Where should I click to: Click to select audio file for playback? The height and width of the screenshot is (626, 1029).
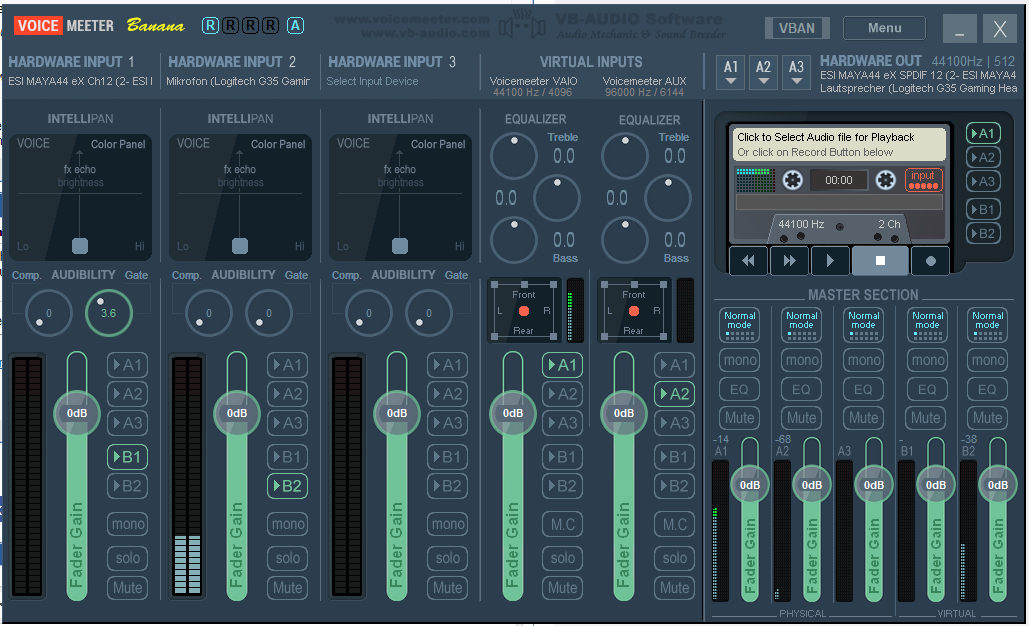click(839, 144)
